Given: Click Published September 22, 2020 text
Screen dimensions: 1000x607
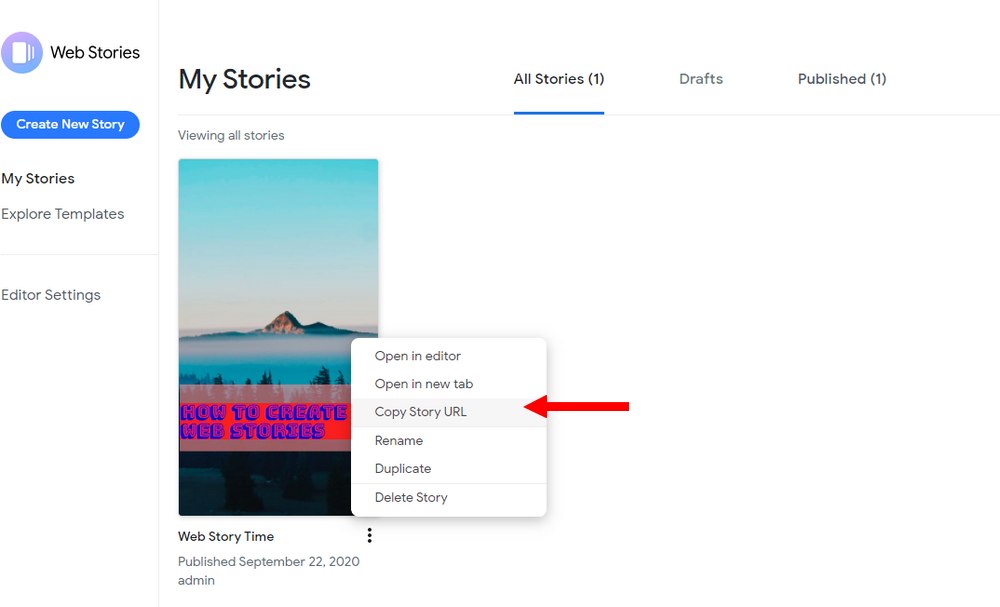Looking at the screenshot, I should 268,562.
